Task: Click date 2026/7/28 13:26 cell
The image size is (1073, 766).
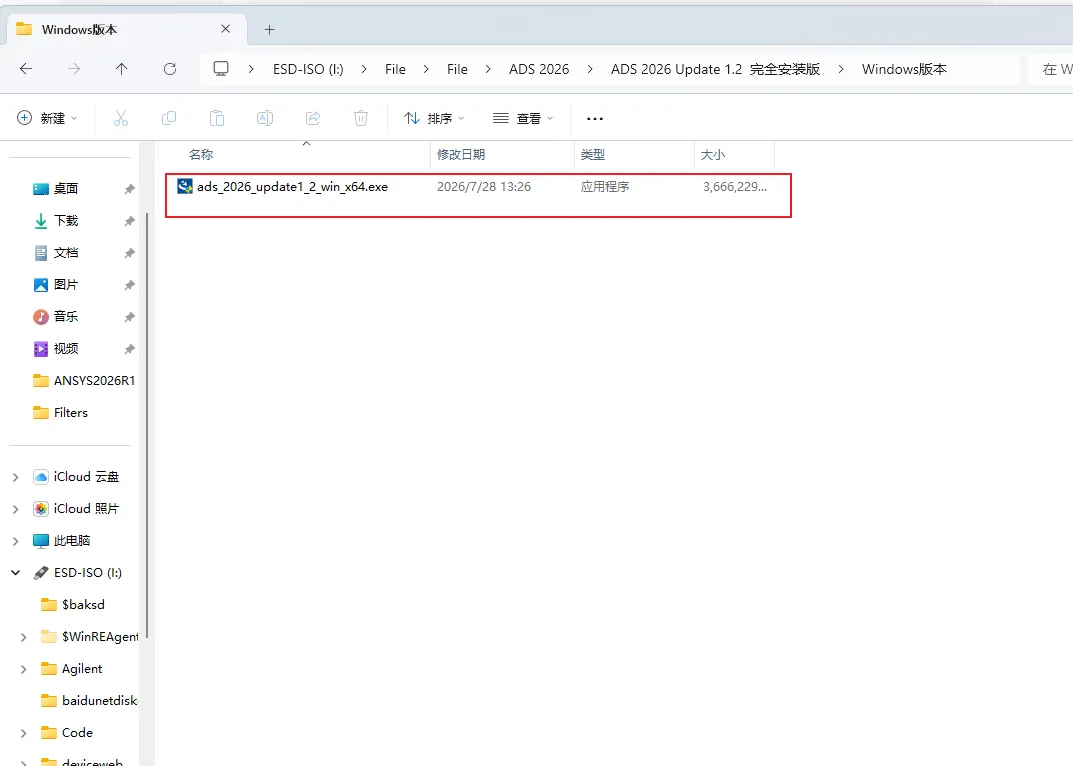Action: coord(484,187)
